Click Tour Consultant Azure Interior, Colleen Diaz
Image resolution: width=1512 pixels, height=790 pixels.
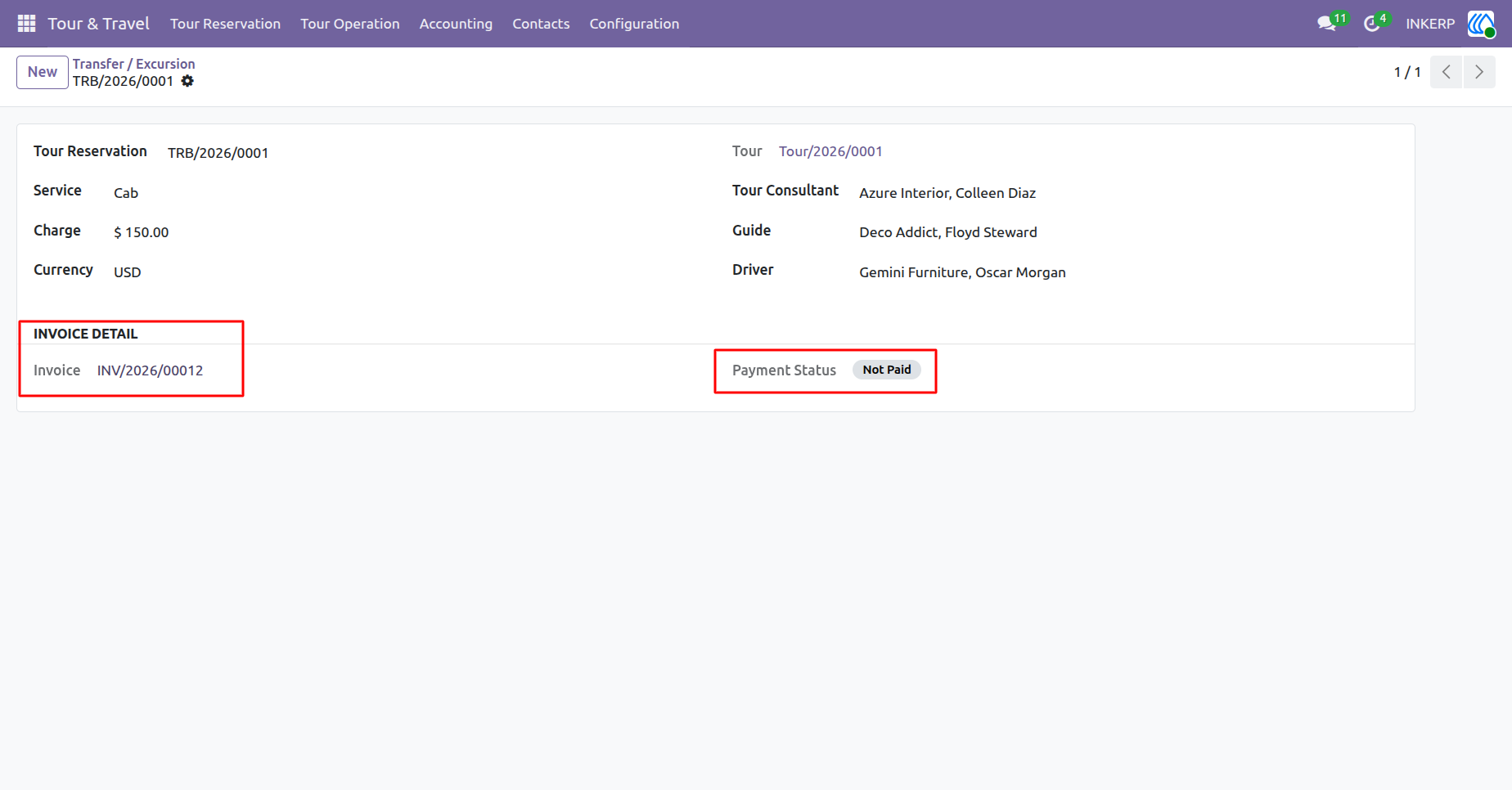pos(947,193)
